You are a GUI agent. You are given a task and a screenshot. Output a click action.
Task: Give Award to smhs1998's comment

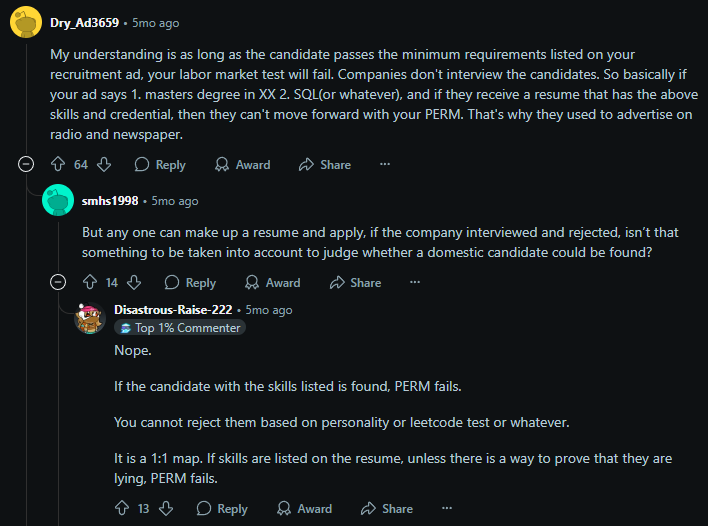[273, 283]
